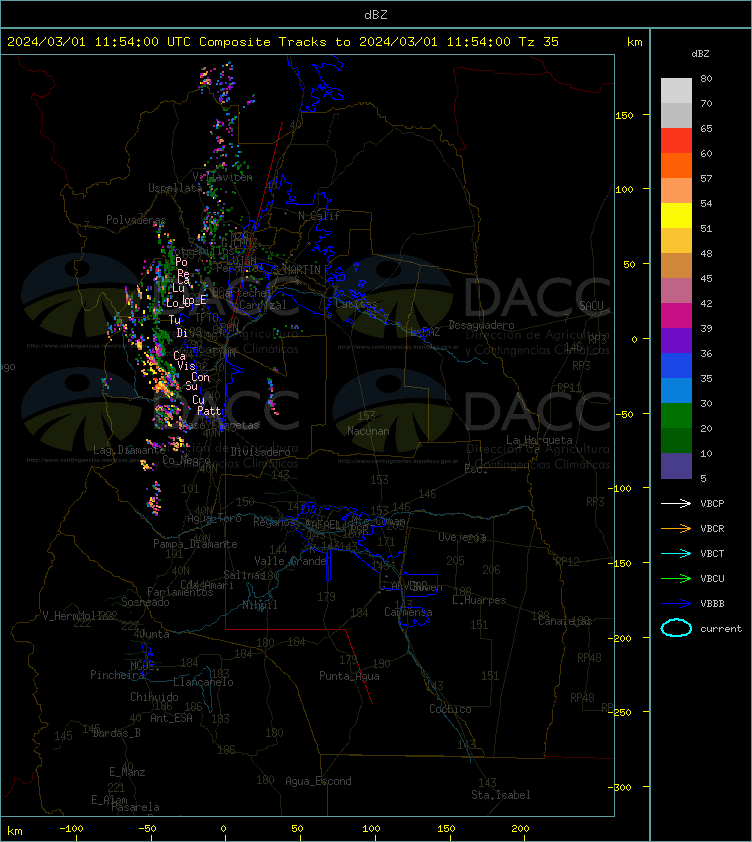The height and width of the screenshot is (842, 752).
Task: Click the 'Llancanelo' map label
Action: click(x=203, y=682)
